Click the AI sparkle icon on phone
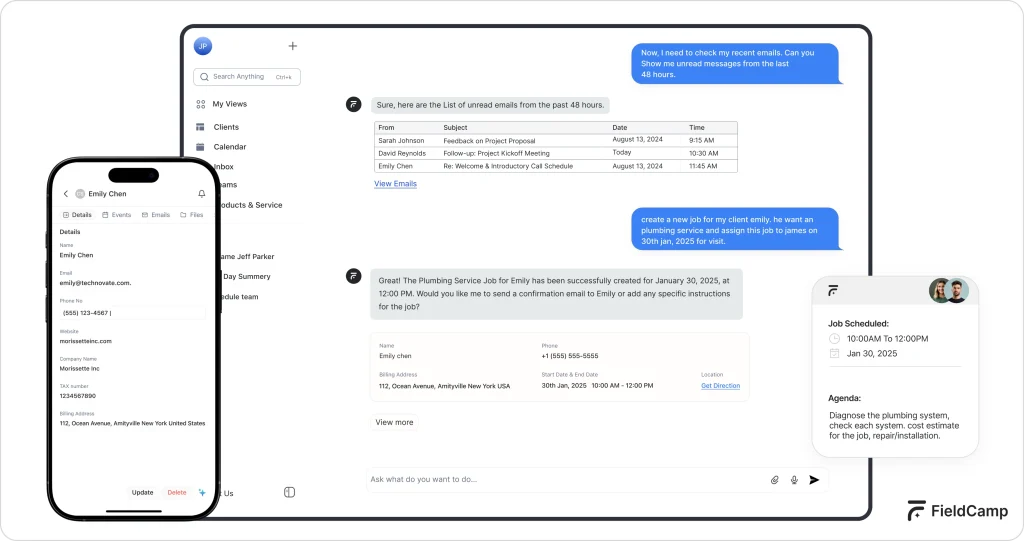The image size is (1024, 541). pyautogui.click(x=202, y=493)
